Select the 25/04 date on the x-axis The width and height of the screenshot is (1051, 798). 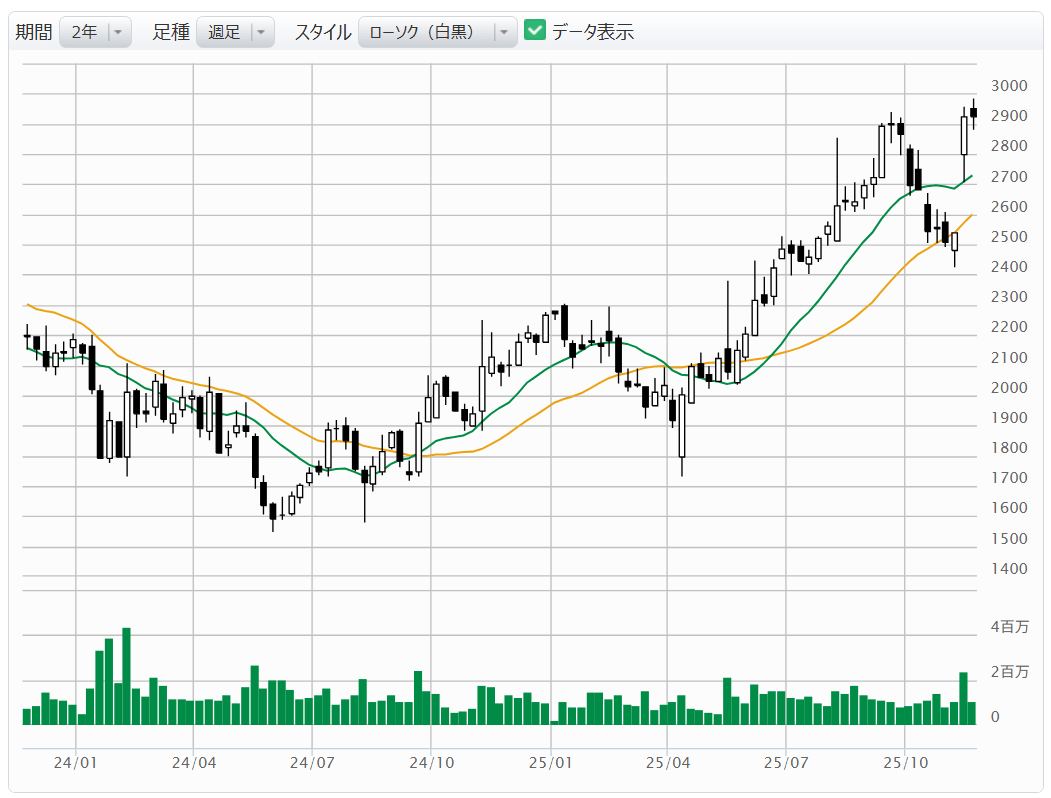coord(667,763)
